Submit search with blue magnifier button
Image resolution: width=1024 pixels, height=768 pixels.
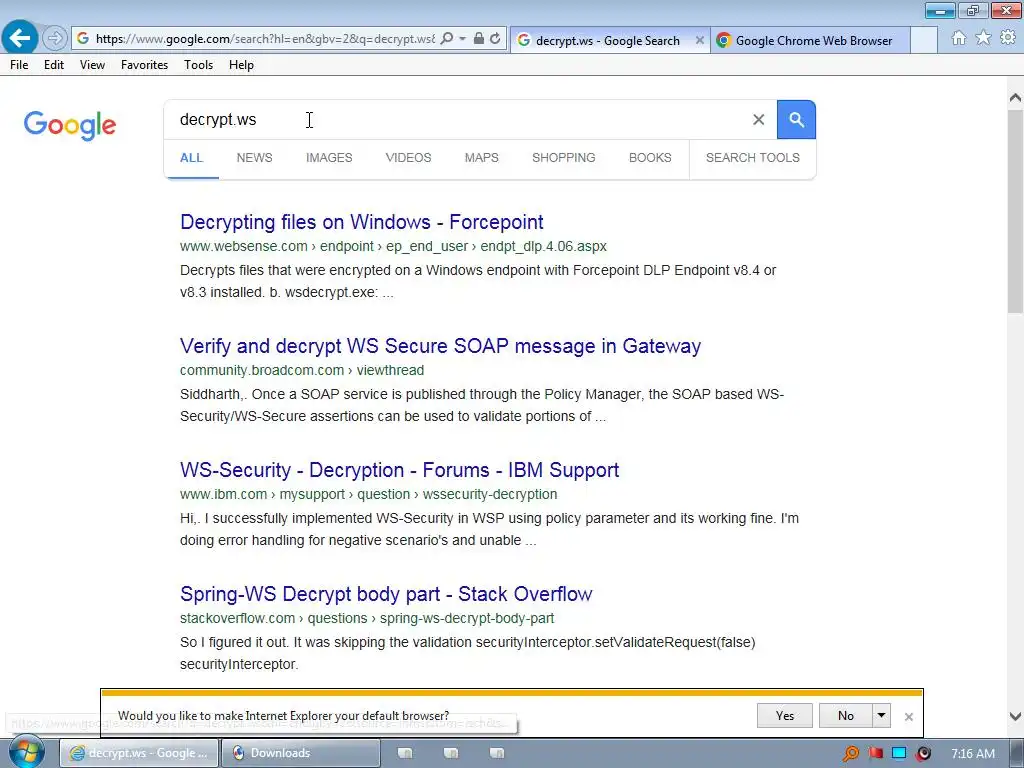tap(796, 120)
